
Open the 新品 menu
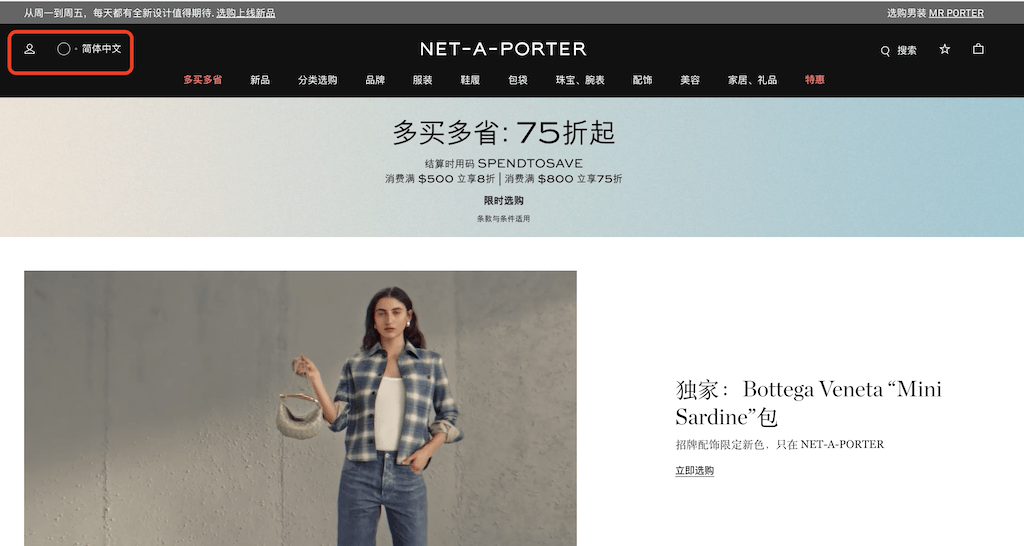click(260, 80)
